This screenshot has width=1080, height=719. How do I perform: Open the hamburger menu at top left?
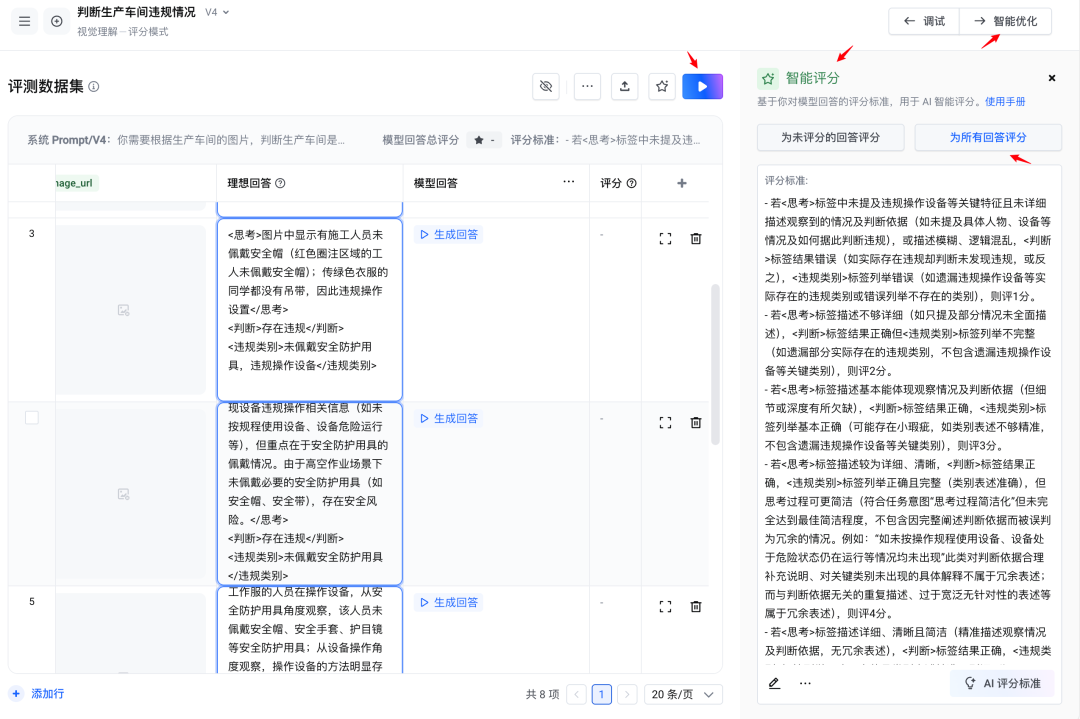pyautogui.click(x=25, y=21)
